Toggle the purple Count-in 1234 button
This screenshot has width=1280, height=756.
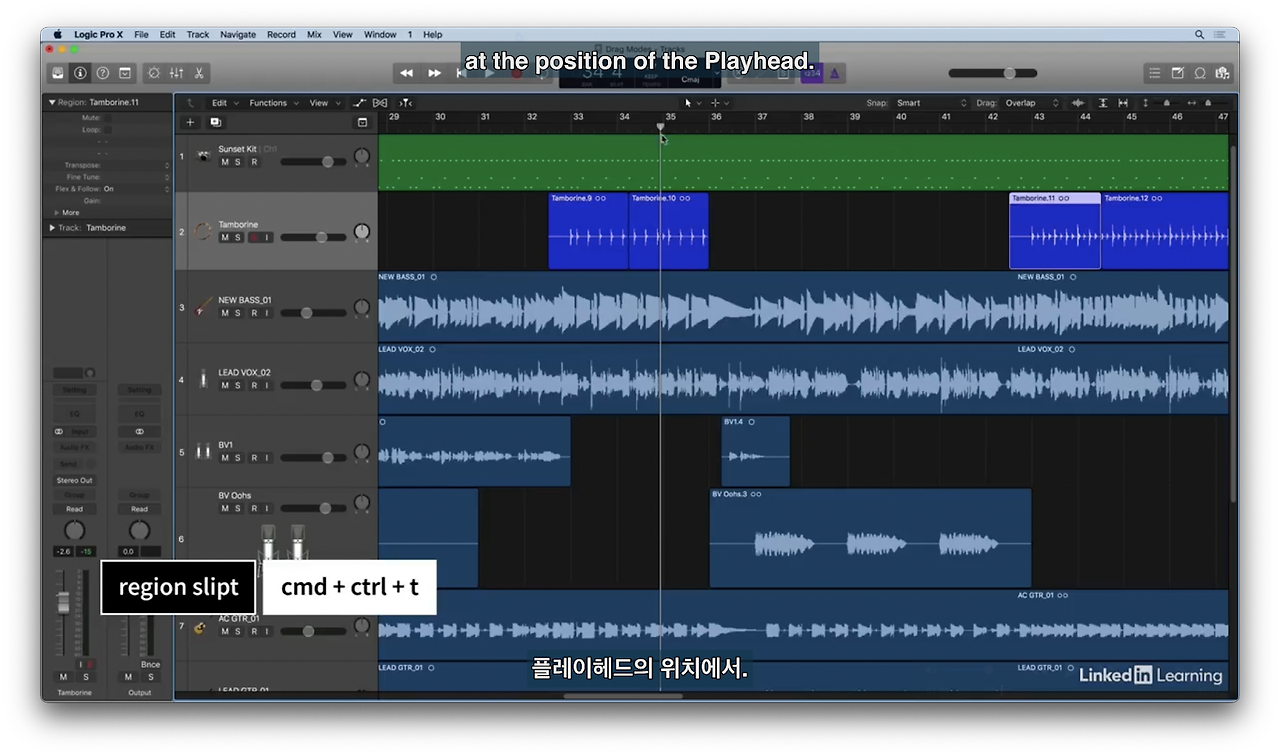point(812,73)
